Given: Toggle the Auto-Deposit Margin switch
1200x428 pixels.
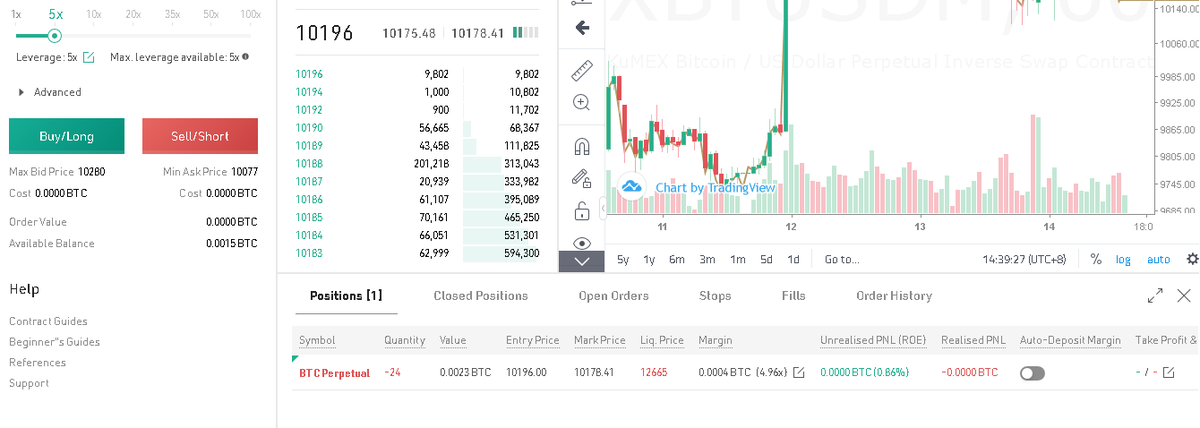Looking at the screenshot, I should (1032, 373).
